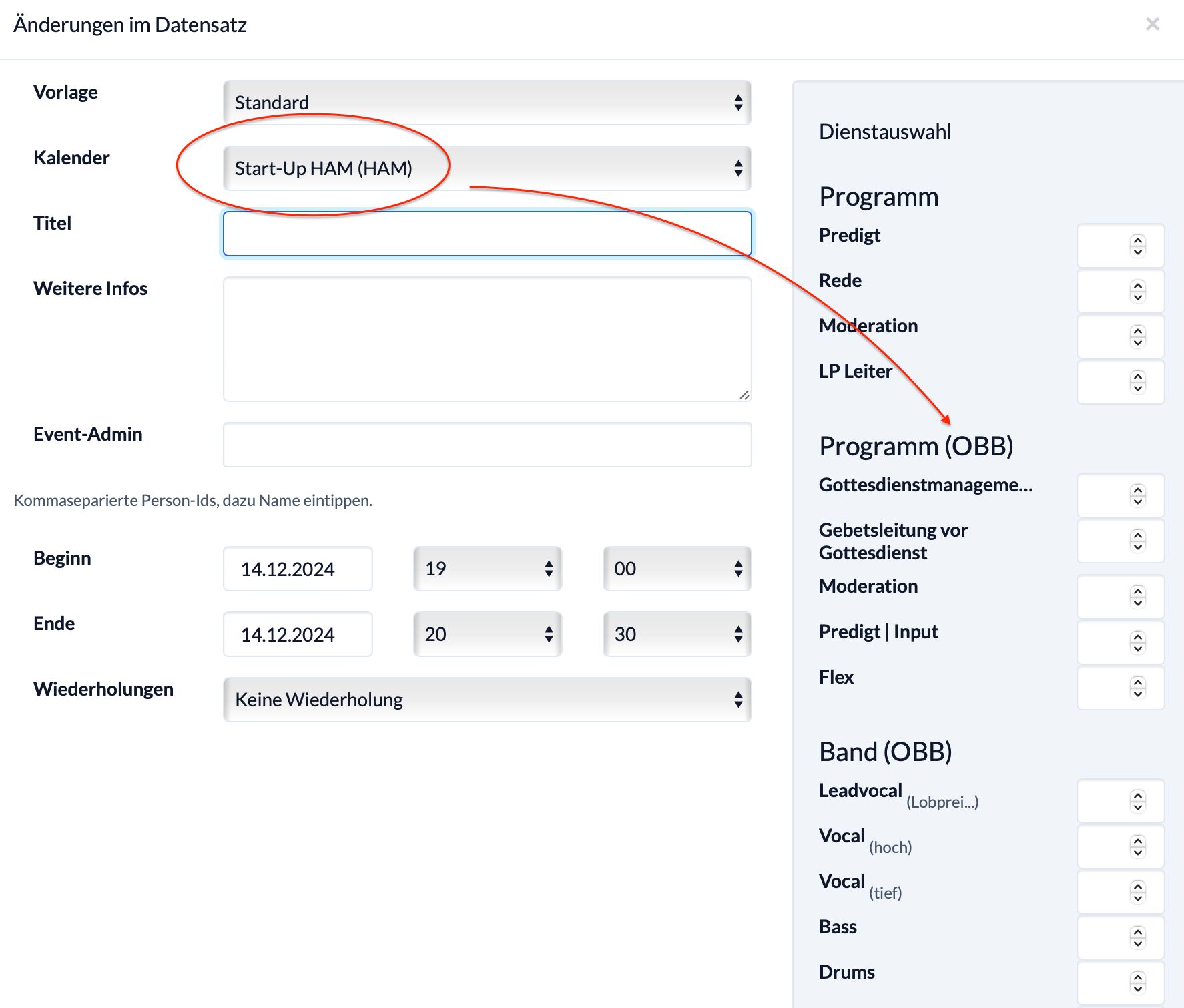
Task: Click the Event-Admin input field
Action: click(x=487, y=445)
